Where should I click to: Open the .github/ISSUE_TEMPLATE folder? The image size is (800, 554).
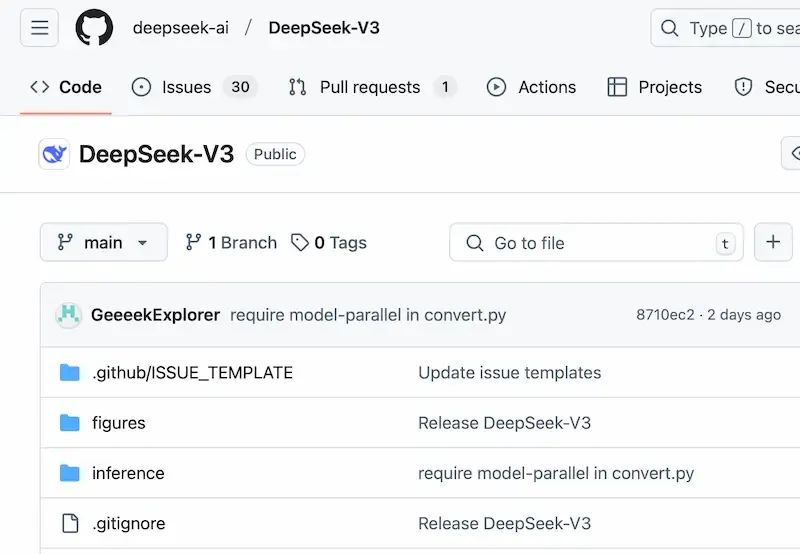[x=192, y=373]
